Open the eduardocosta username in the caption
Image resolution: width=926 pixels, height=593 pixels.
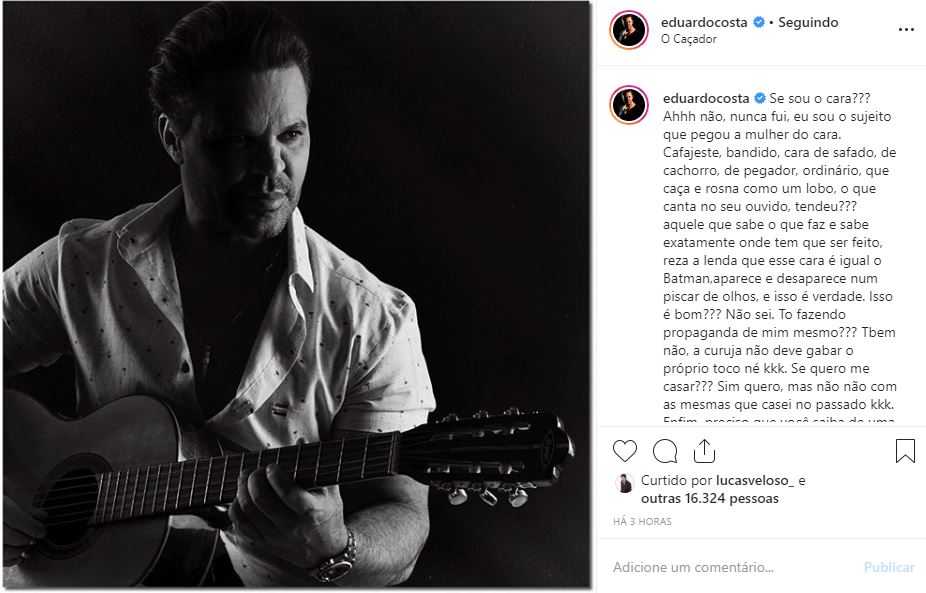[705, 98]
